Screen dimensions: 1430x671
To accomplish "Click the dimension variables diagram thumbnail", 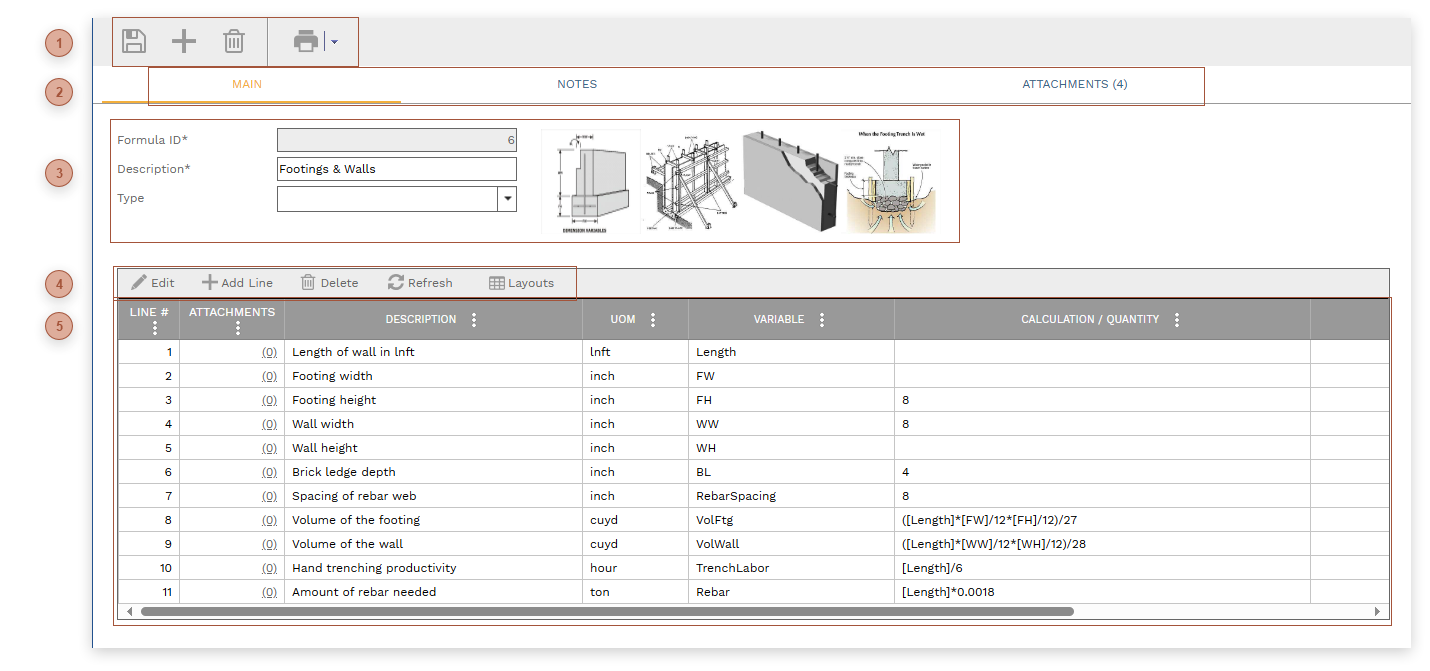I will (590, 181).
